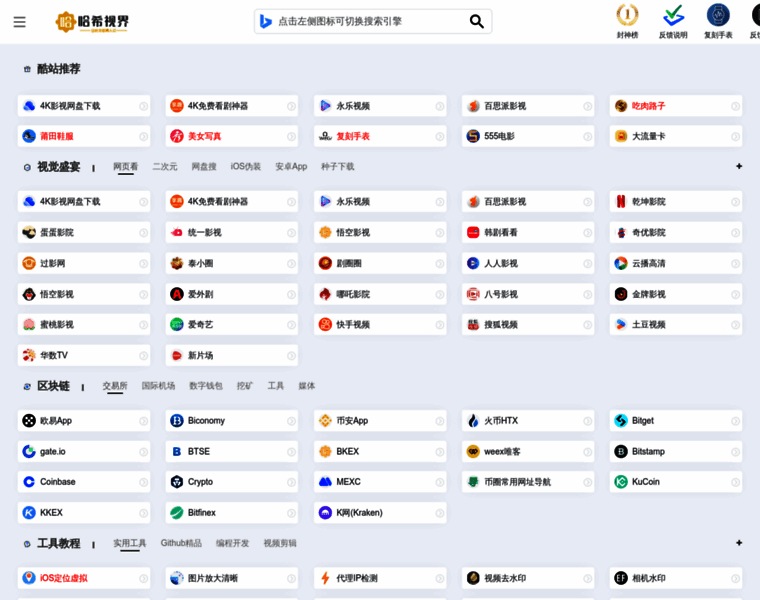Click the Bitget logo icon

click(x=621, y=421)
